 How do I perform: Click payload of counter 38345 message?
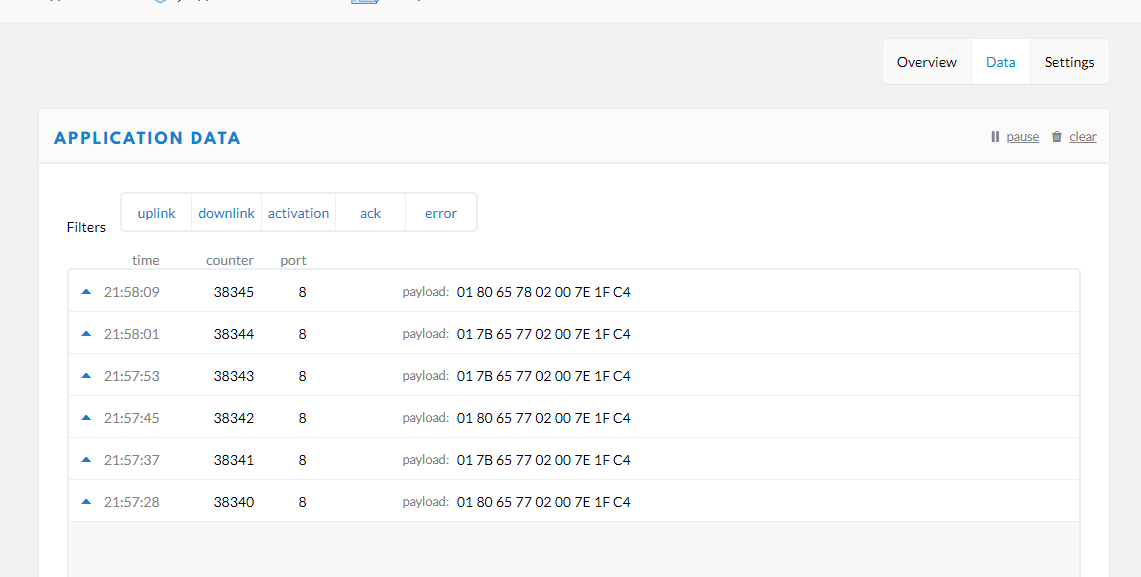coord(543,293)
